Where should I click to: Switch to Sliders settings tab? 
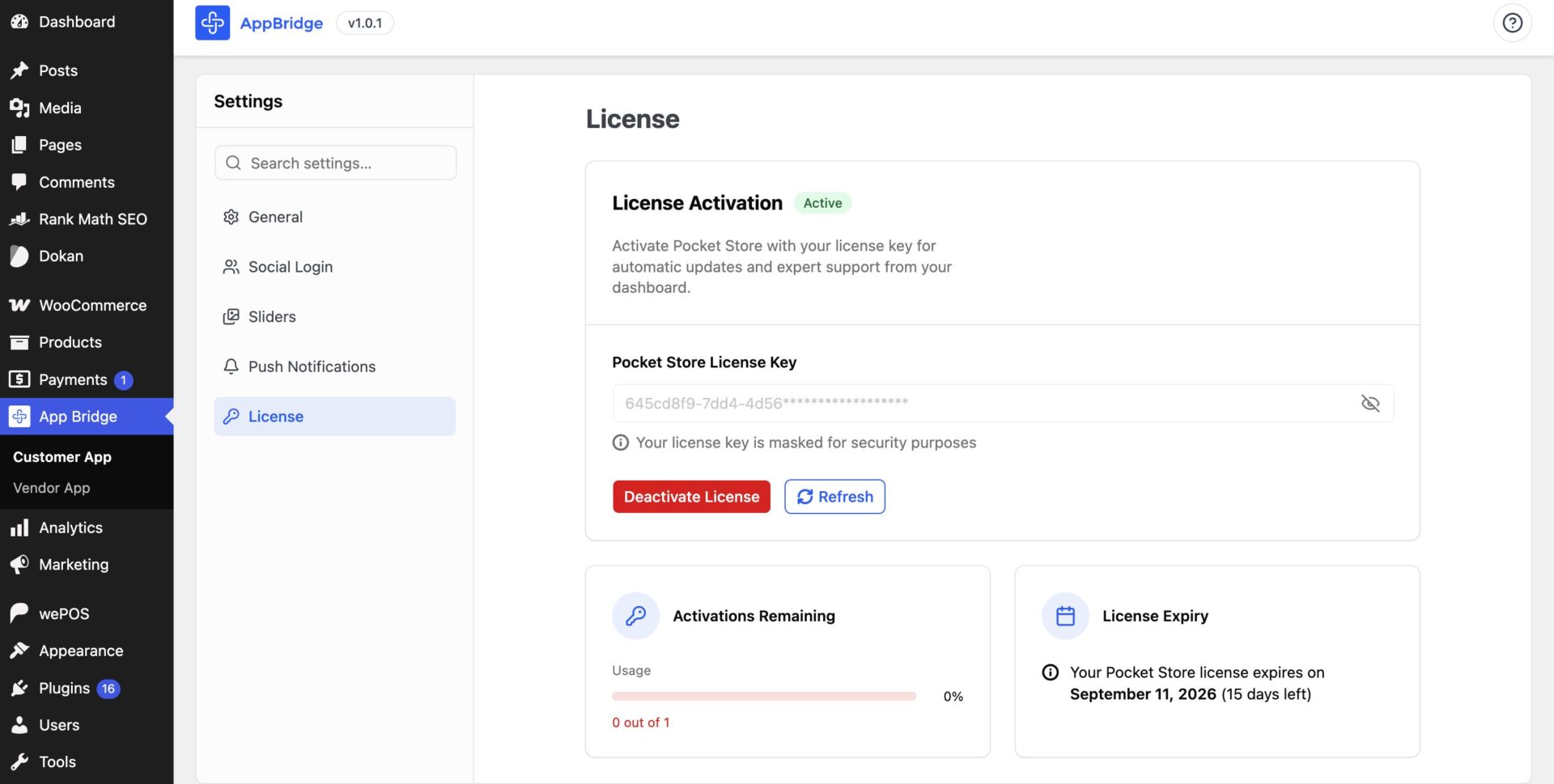click(x=334, y=316)
